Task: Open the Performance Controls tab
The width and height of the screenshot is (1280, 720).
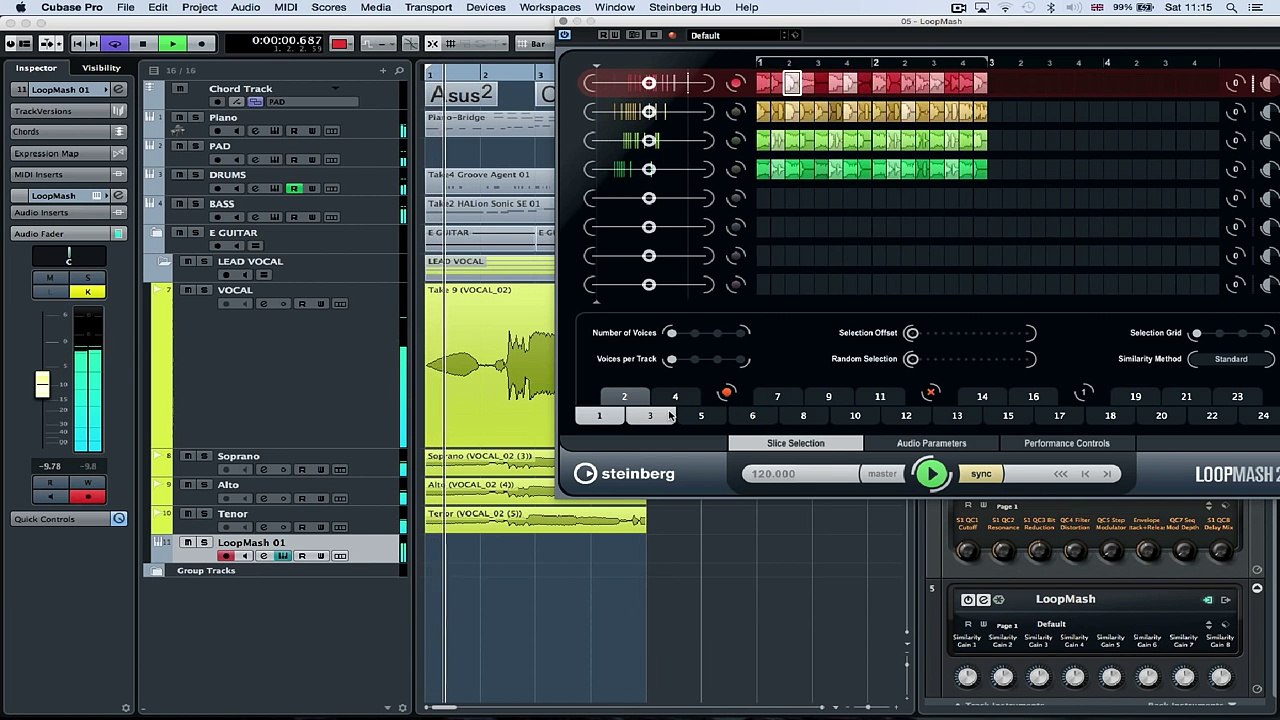Action: (x=1067, y=444)
